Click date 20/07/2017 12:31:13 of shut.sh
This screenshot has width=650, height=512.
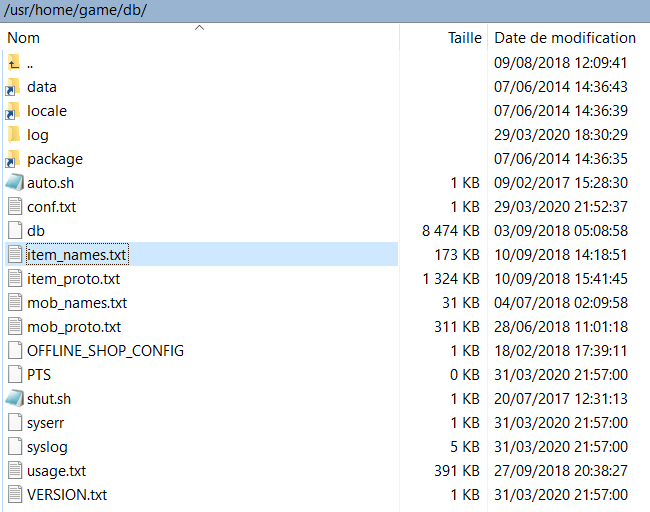pos(561,399)
